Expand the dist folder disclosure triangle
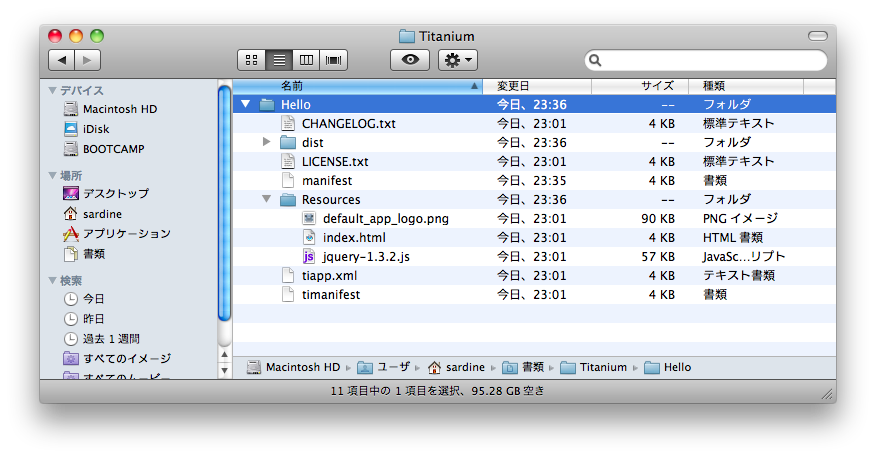The width and height of the screenshot is (876, 458). (x=266, y=142)
